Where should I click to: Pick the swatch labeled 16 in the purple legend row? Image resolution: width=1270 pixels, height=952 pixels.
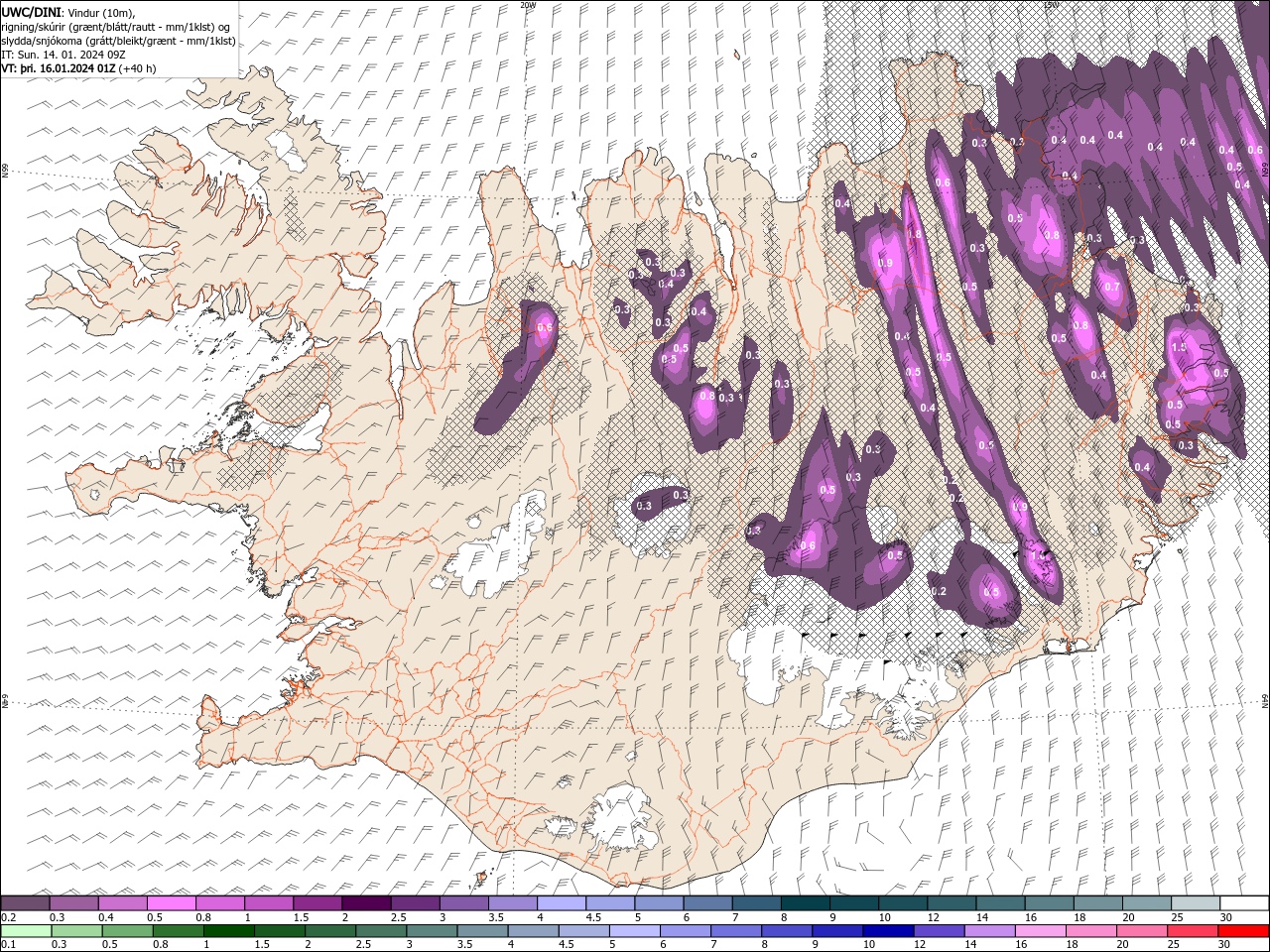1049,903
